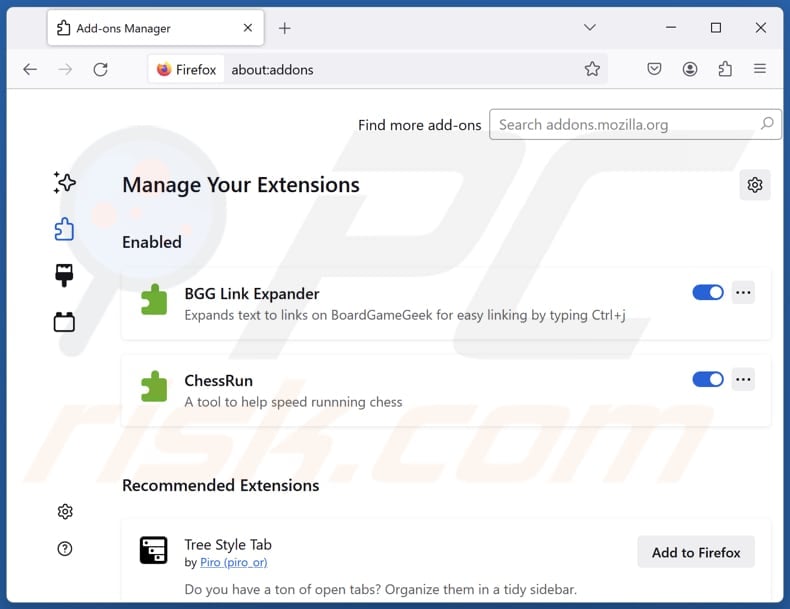
Task: Select the Extensions puzzle sidebar icon
Action: coord(65,229)
